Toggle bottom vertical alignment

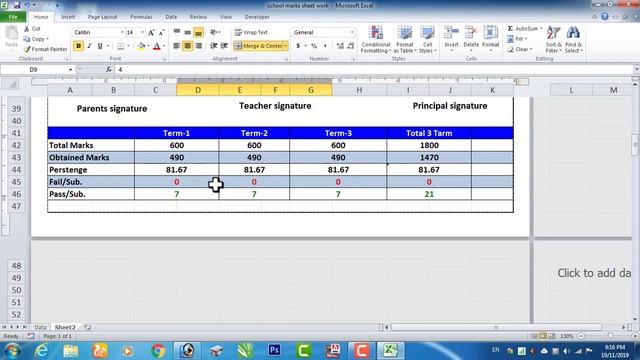pos(198,32)
